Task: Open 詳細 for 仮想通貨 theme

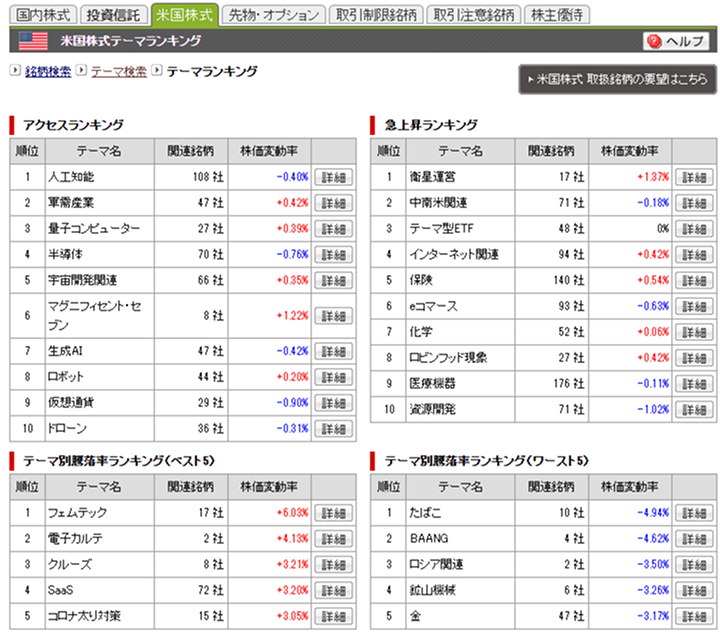Action: (334, 403)
